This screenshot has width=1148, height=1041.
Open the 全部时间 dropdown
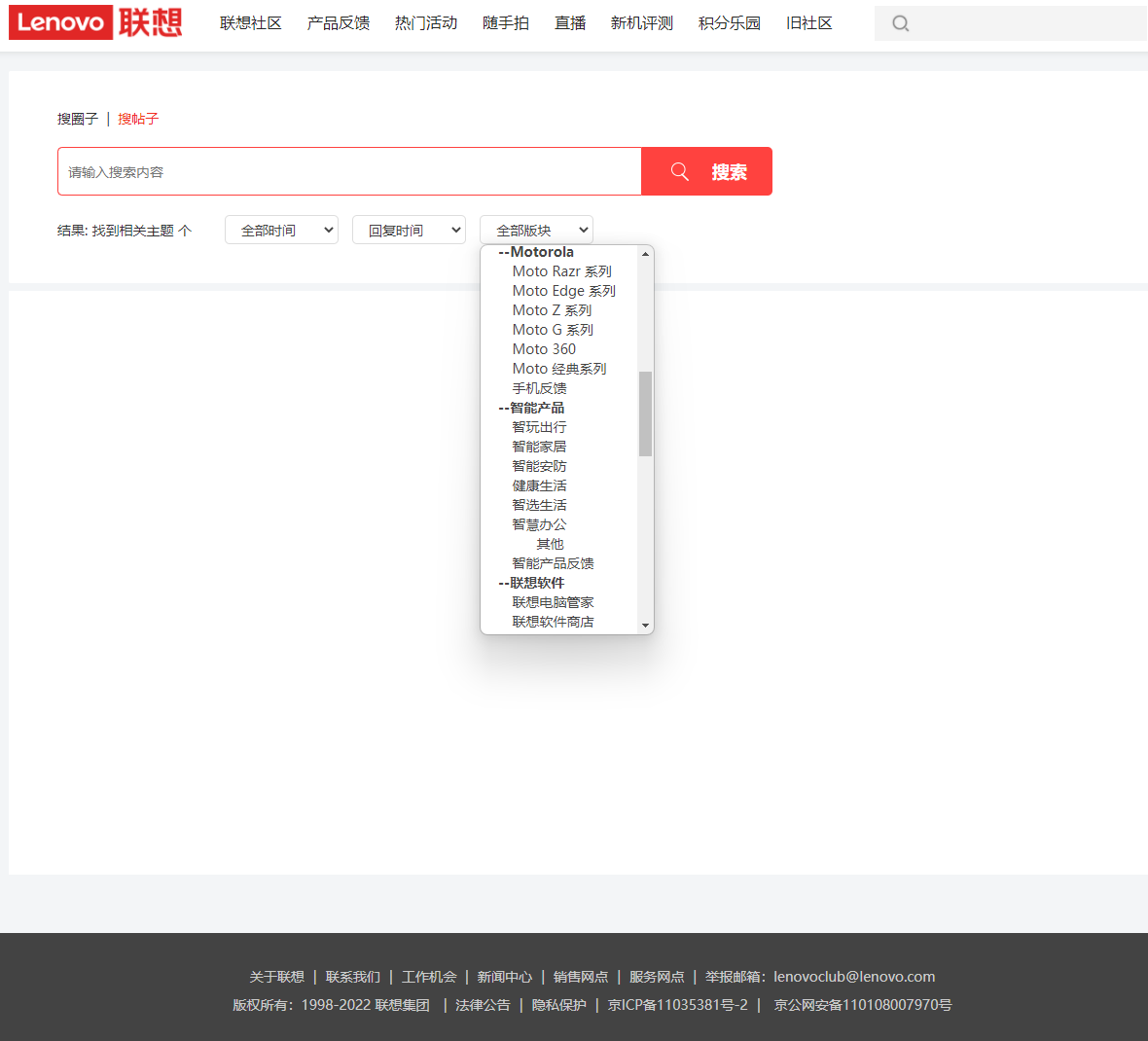[x=281, y=230]
